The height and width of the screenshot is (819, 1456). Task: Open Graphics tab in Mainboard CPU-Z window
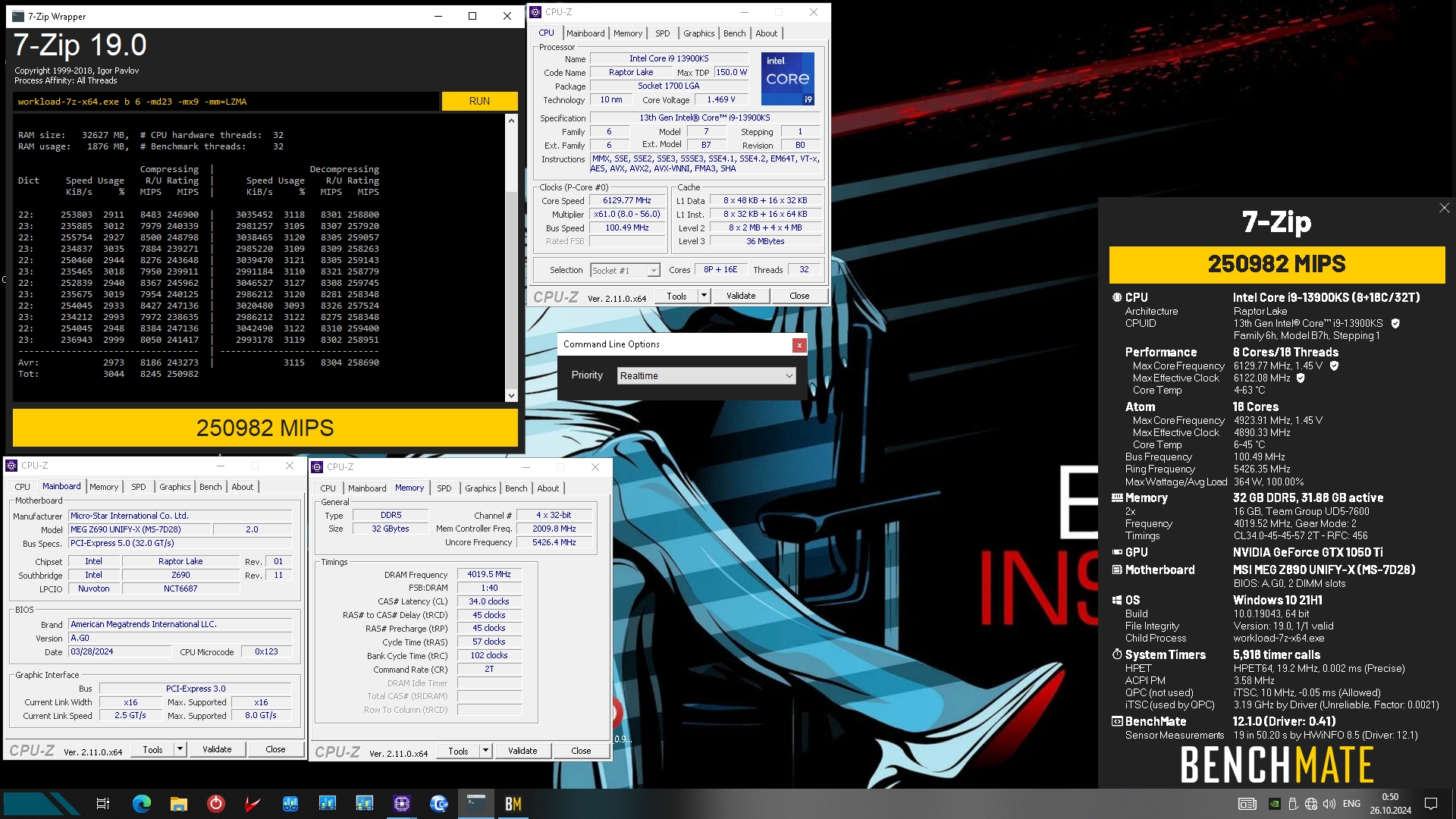[x=174, y=487]
